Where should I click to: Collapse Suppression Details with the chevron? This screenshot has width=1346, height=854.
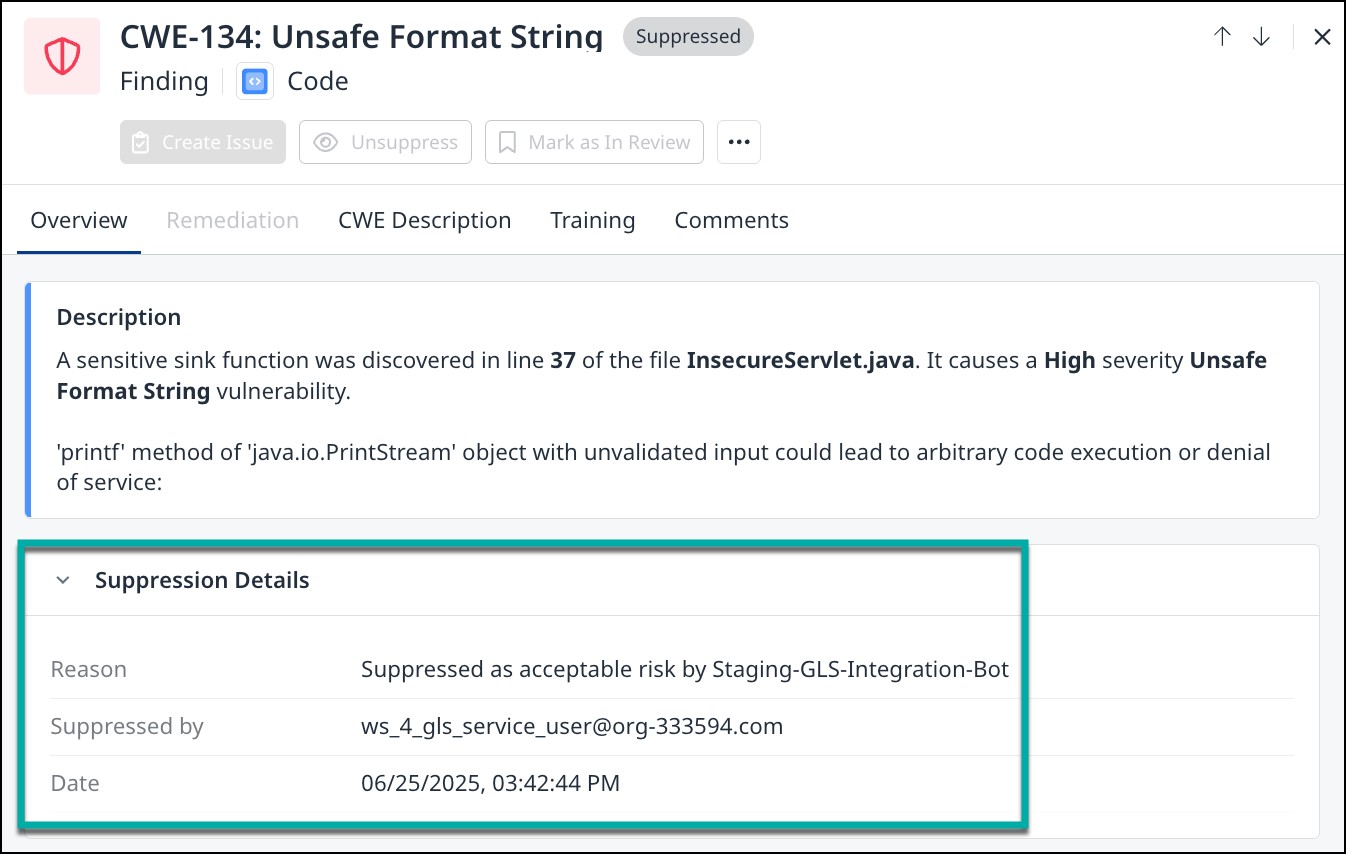coord(63,580)
